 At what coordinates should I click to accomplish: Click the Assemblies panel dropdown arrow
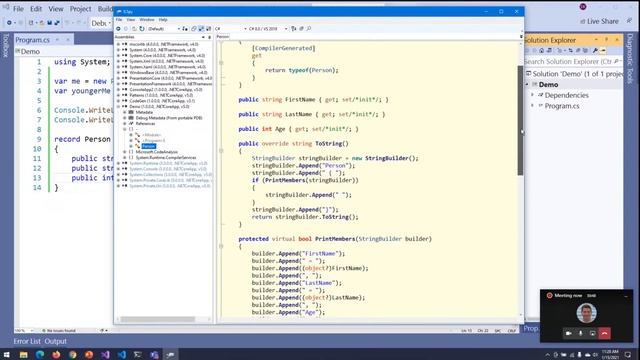click(203, 37)
